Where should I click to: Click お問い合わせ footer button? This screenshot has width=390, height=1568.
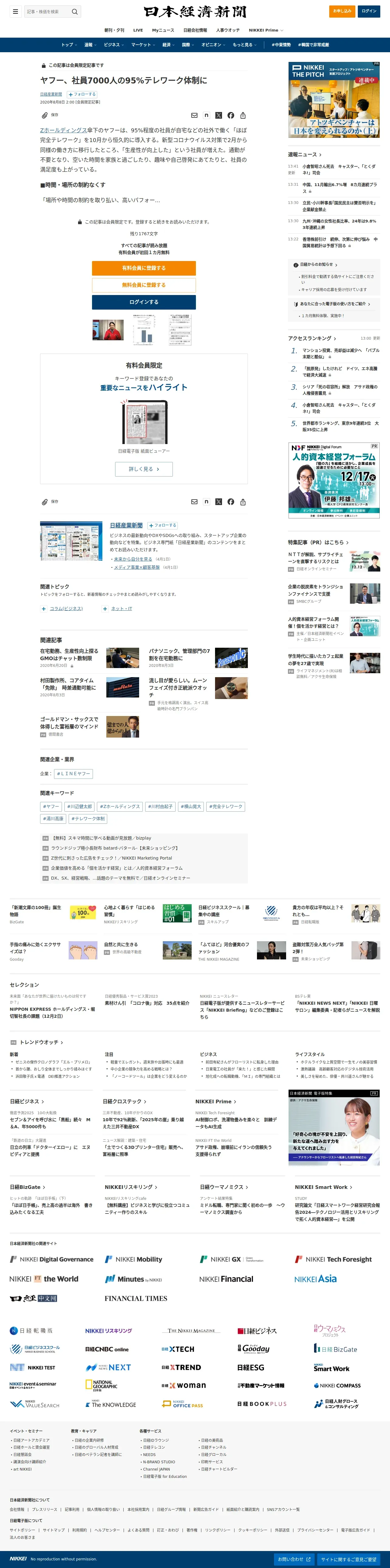(x=294, y=1560)
